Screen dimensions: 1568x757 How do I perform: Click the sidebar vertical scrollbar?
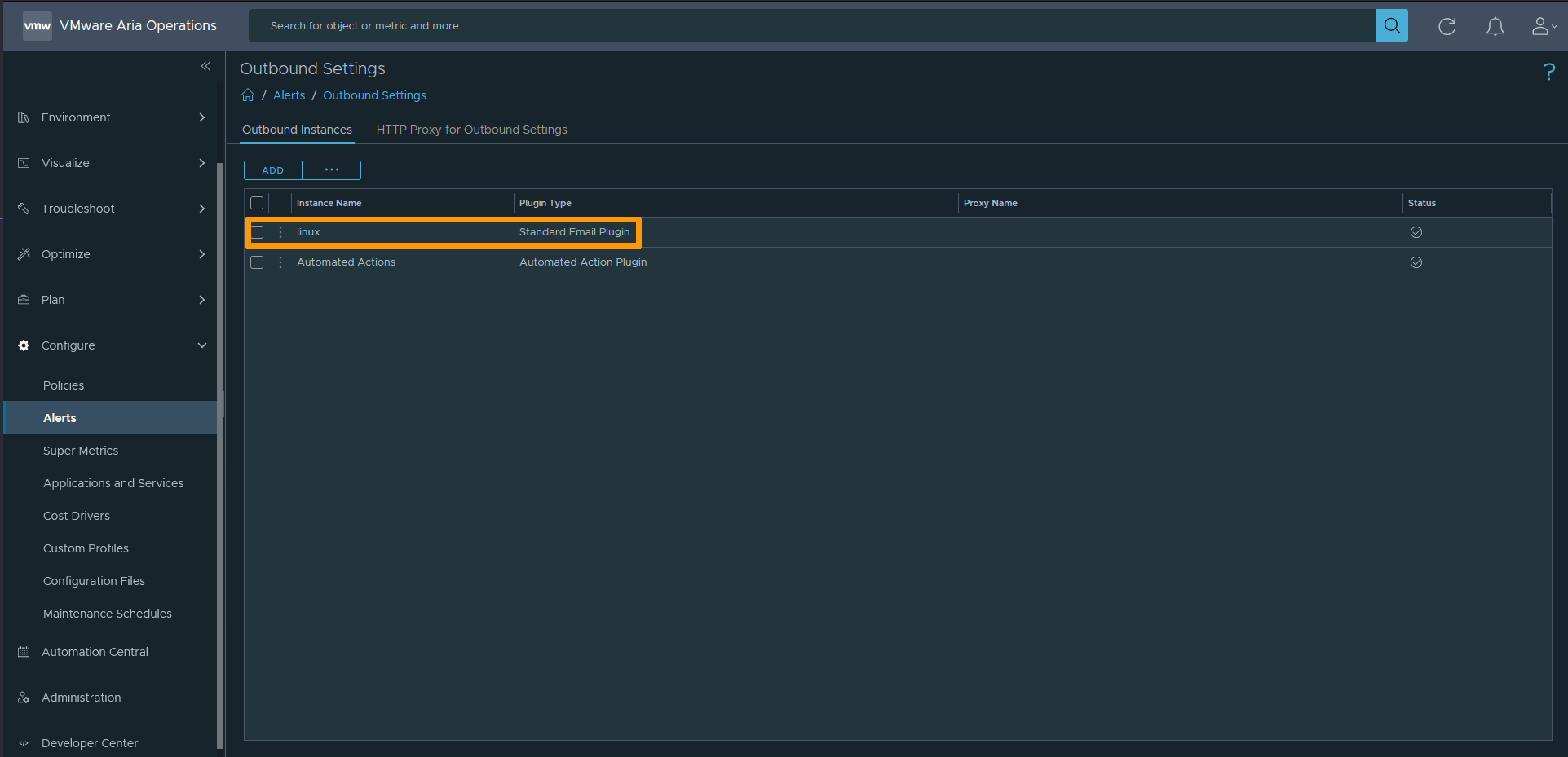coord(220,456)
